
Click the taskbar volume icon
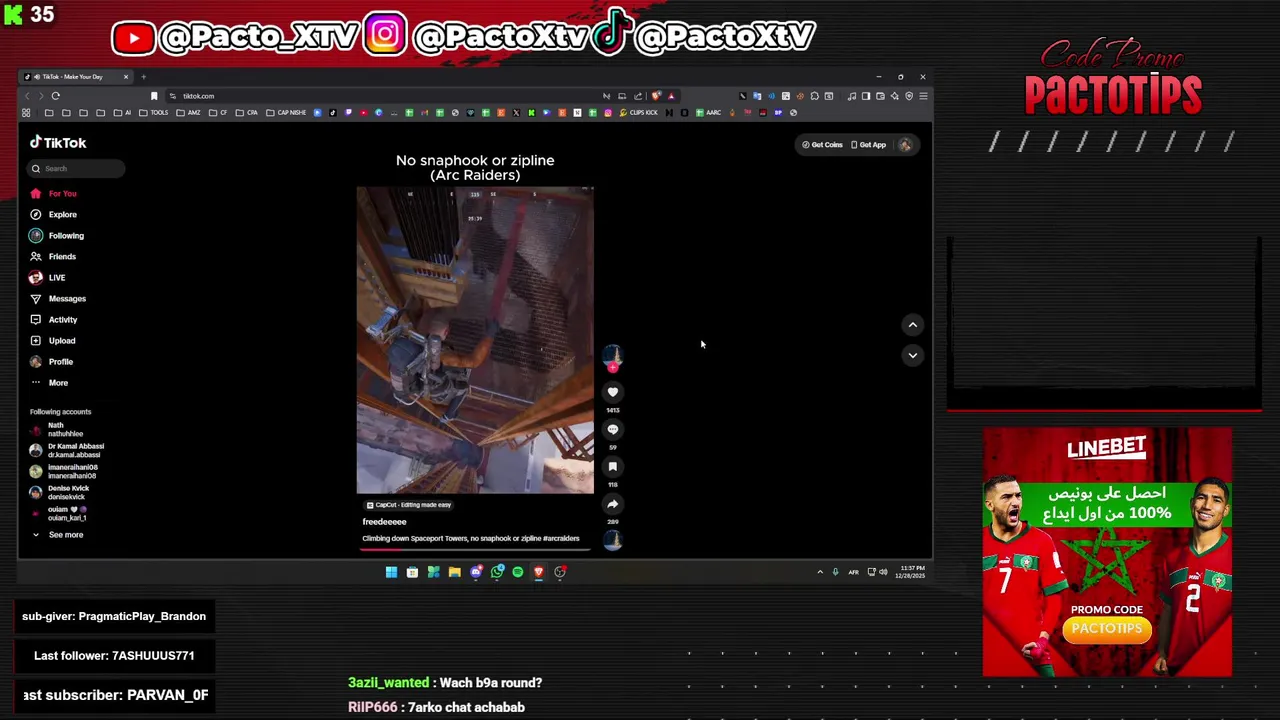(x=883, y=572)
